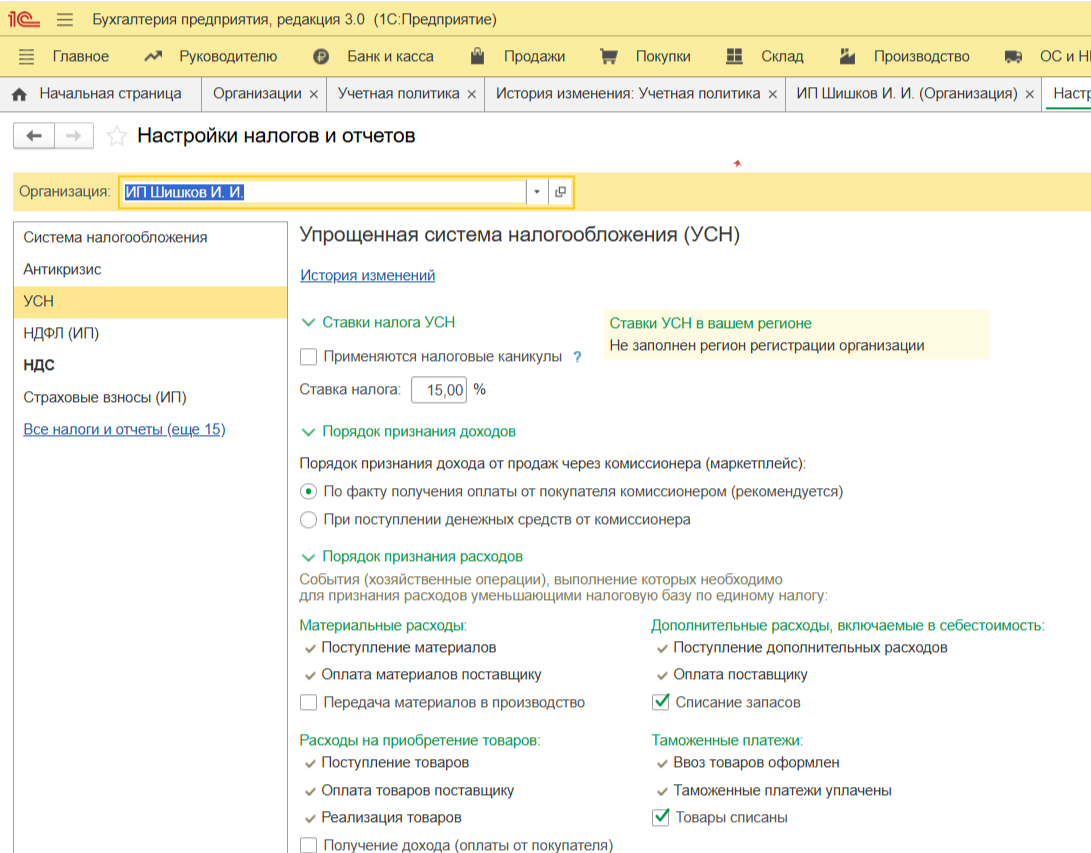The height and width of the screenshot is (853, 1091).
Task: Uncheck Товары списаны checkbox
Action: [x=660, y=817]
